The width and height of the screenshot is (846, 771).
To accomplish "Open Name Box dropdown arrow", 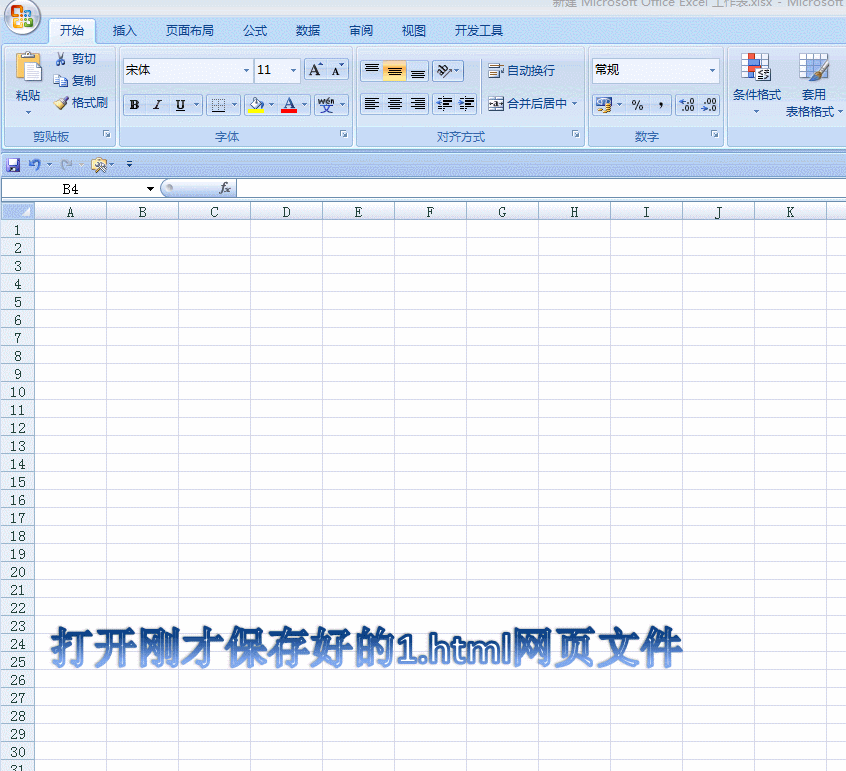I will tap(150, 189).
